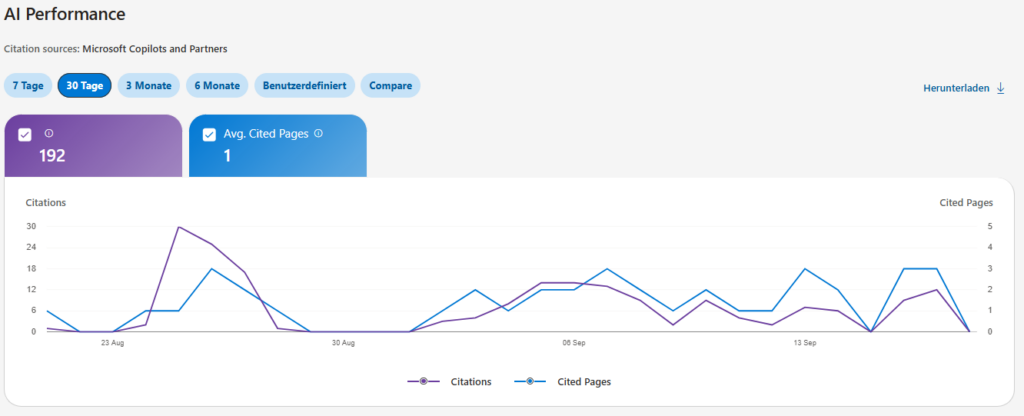Switch to the 6 Monate range

point(217,86)
